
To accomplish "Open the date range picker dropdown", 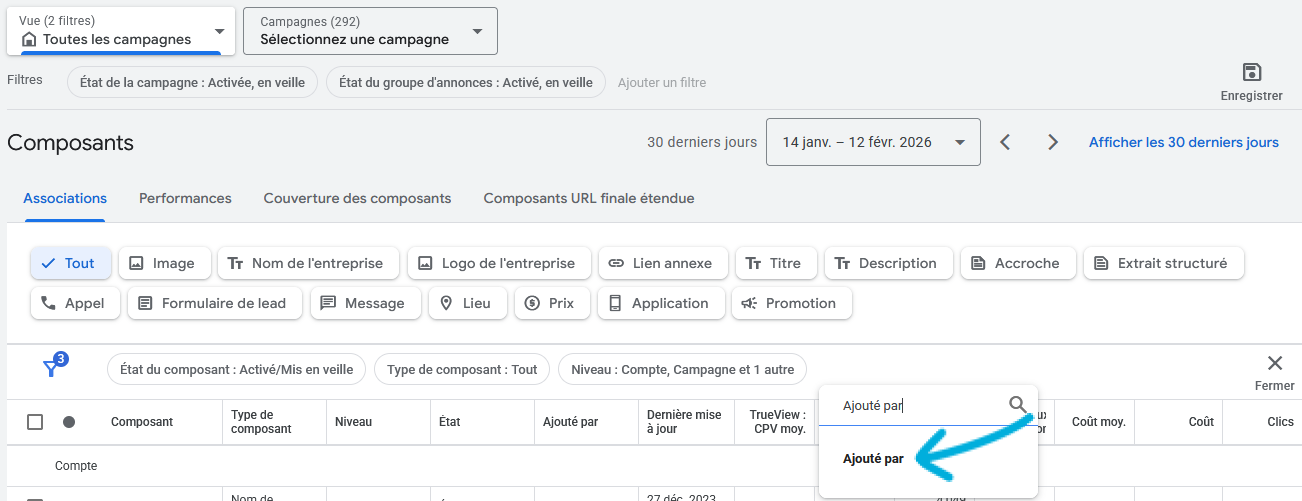I will click(872, 142).
